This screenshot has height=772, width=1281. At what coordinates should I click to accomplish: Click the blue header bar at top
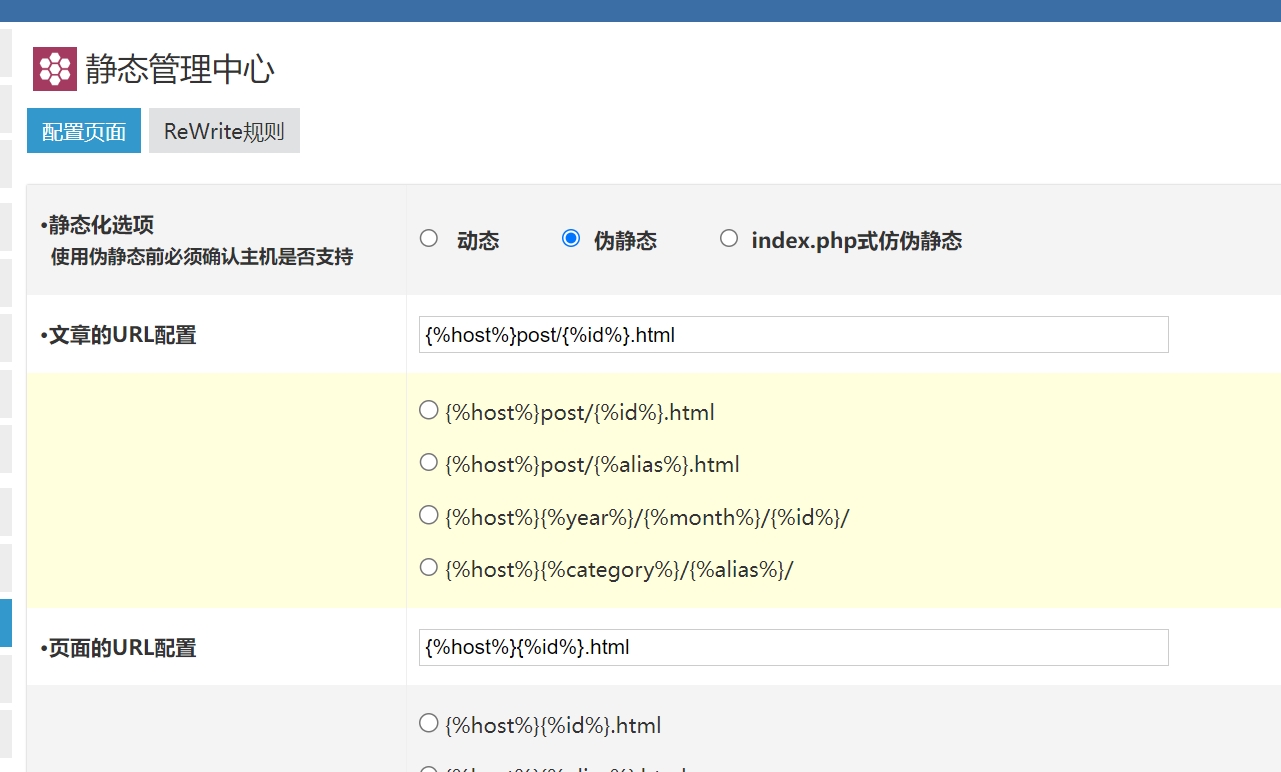[x=640, y=10]
